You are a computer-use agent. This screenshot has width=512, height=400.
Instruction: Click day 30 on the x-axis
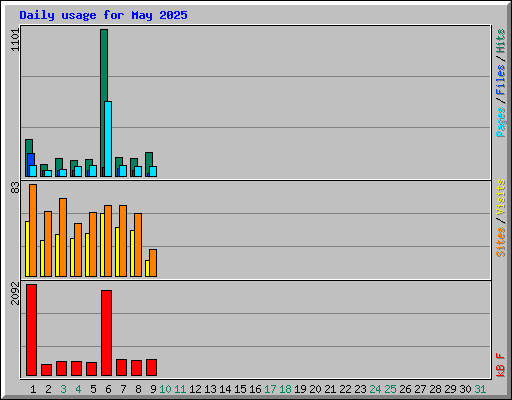[465, 389]
